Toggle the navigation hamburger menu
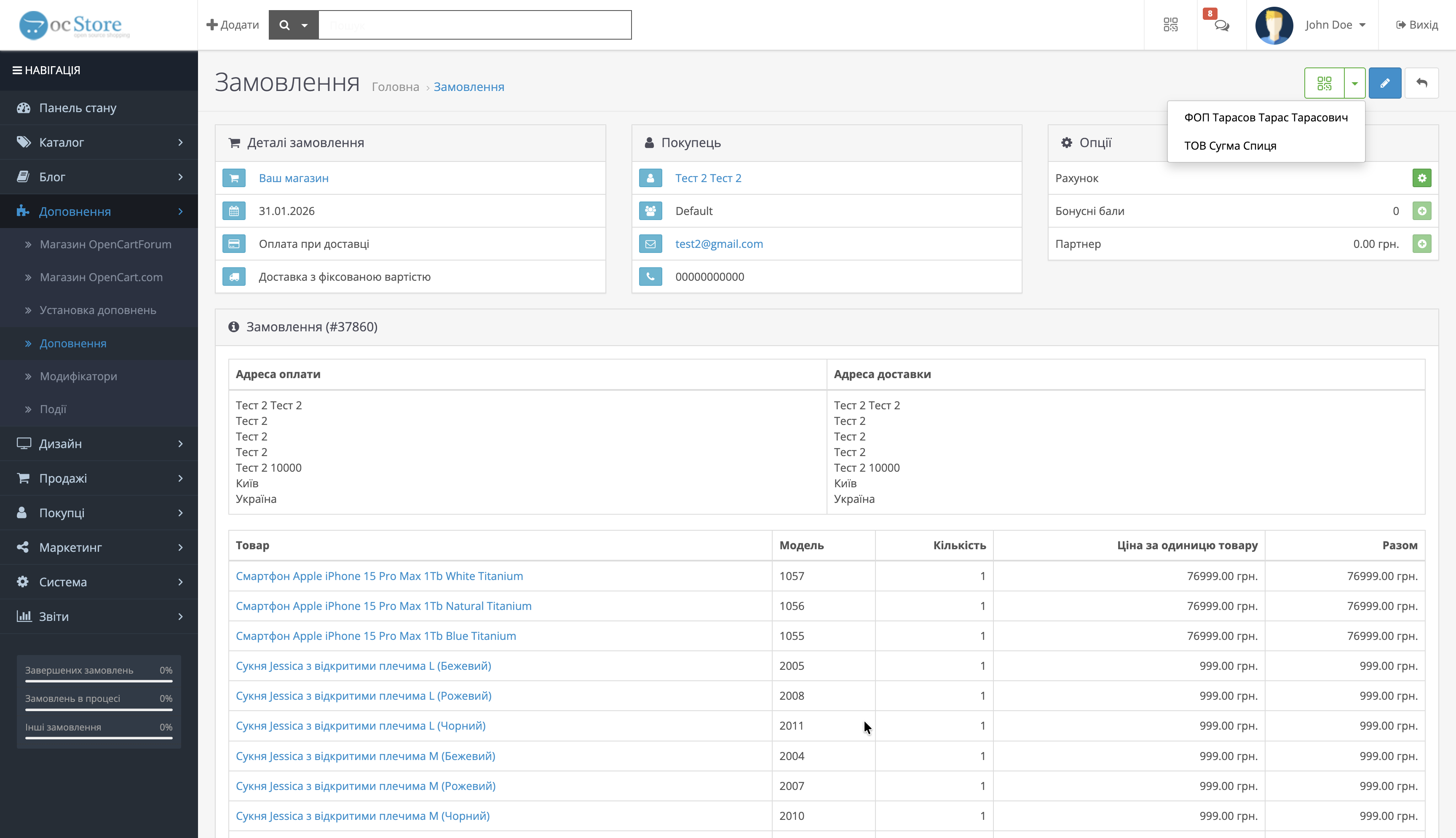The width and height of the screenshot is (1456, 838). click(x=17, y=70)
